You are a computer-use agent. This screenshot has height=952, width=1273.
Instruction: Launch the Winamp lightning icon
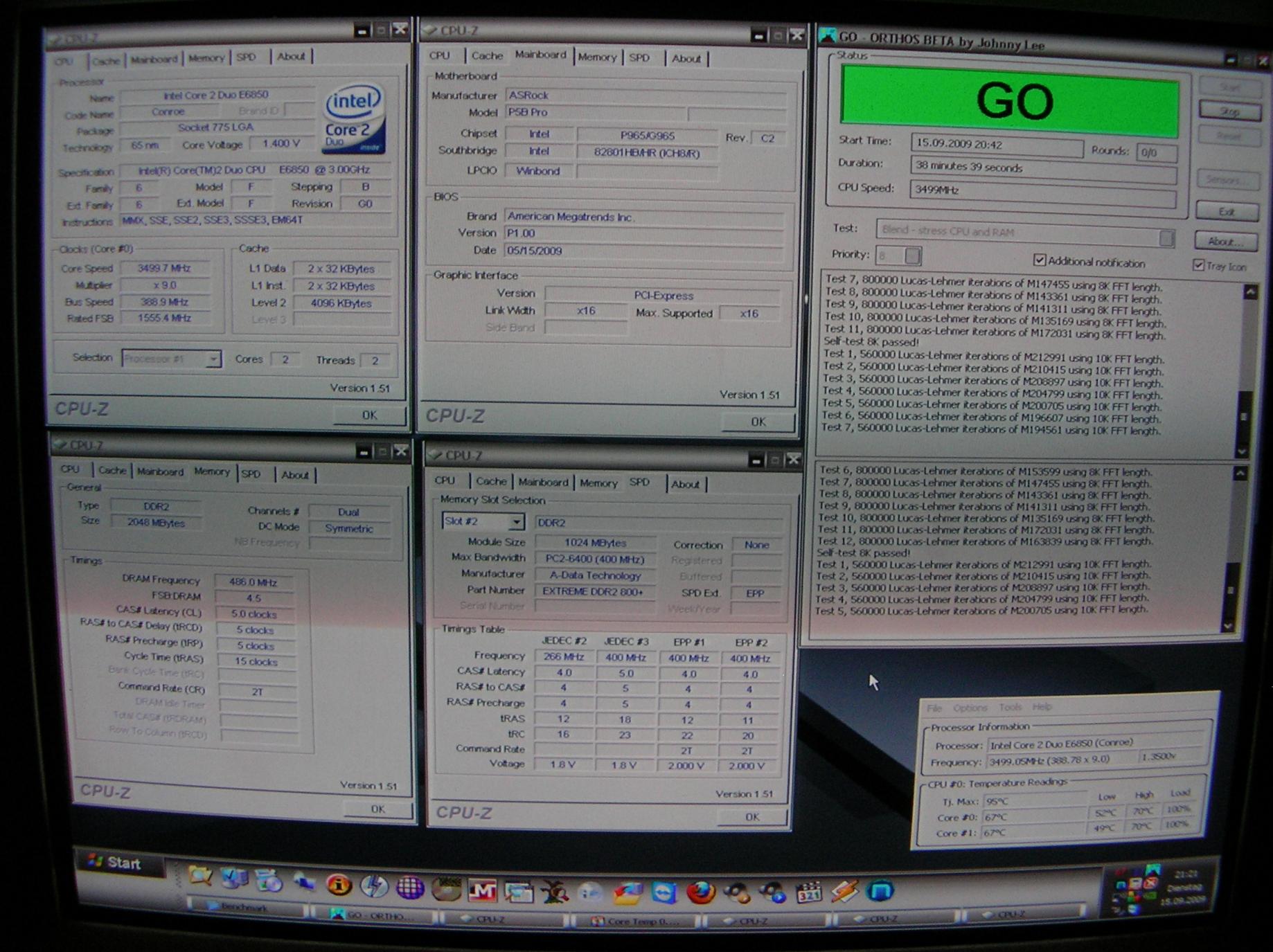point(844,892)
